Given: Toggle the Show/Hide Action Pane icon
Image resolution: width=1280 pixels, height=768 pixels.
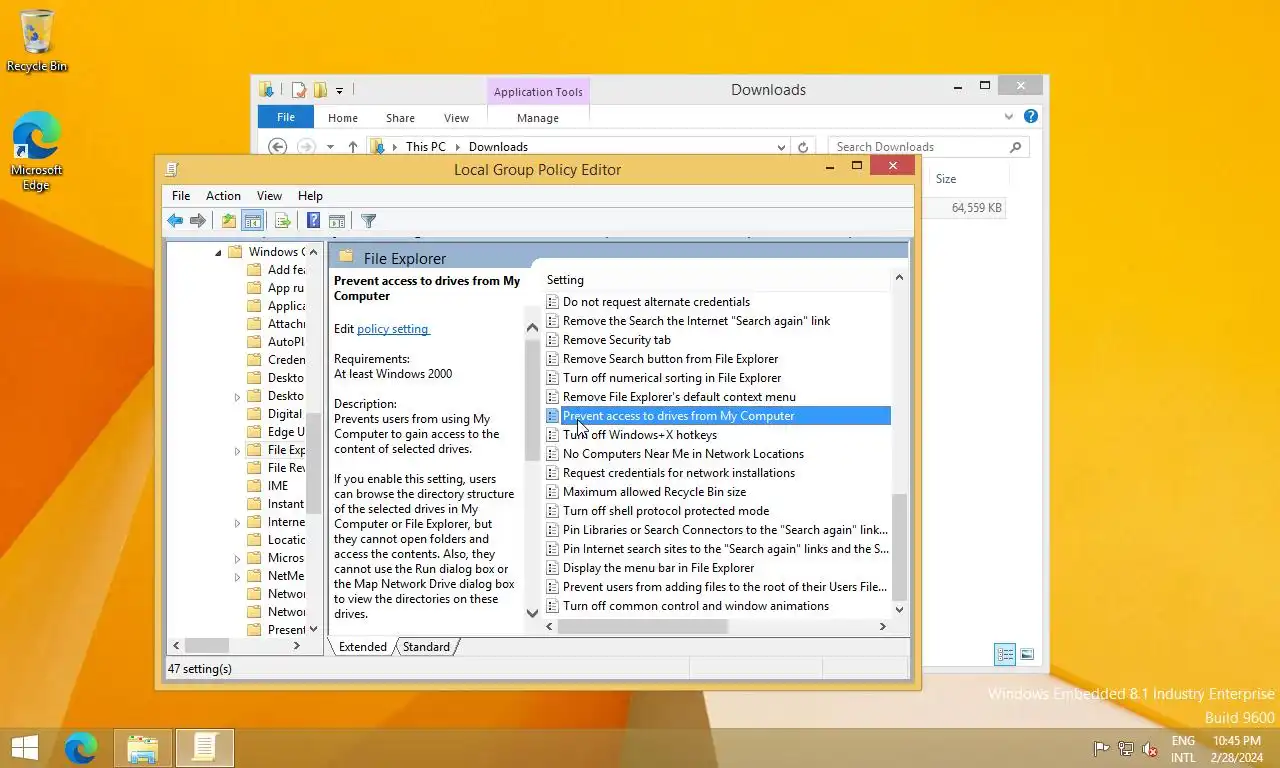Looking at the screenshot, I should click(x=337, y=221).
